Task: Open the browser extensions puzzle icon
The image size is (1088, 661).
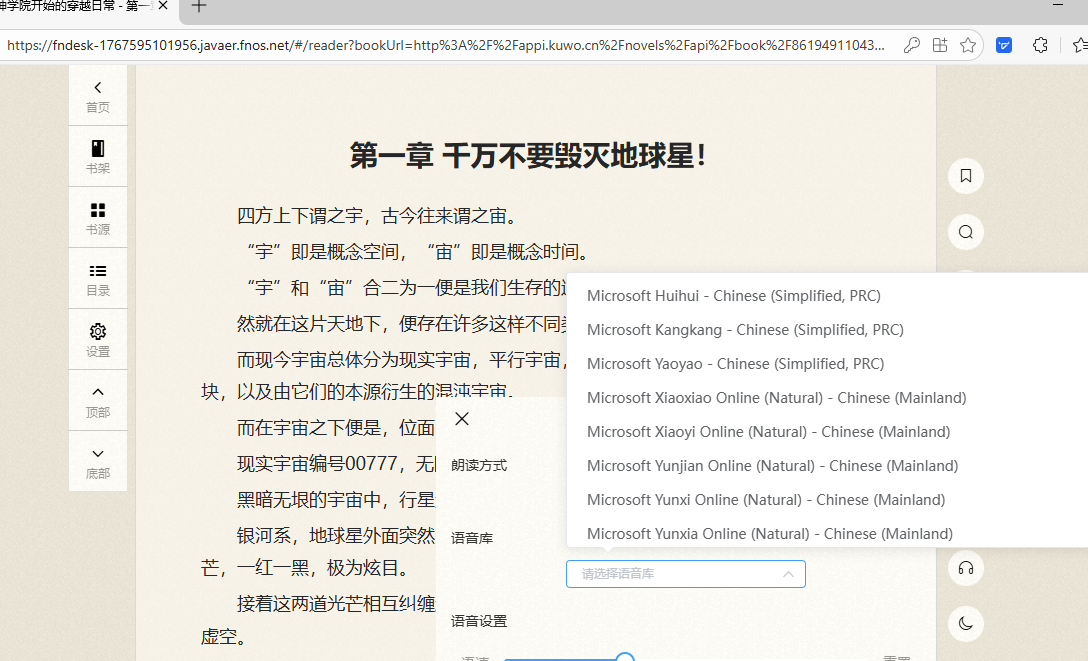Action: [x=1040, y=46]
